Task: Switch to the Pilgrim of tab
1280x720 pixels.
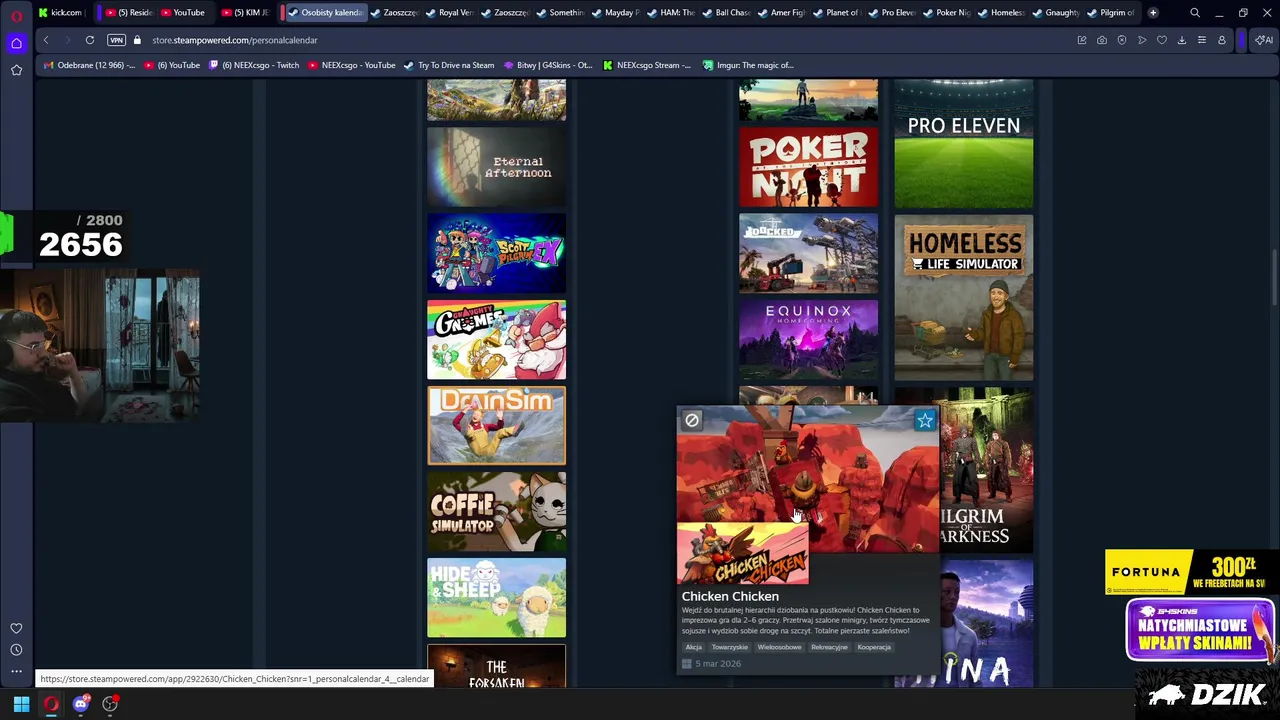Action: [x=1113, y=13]
